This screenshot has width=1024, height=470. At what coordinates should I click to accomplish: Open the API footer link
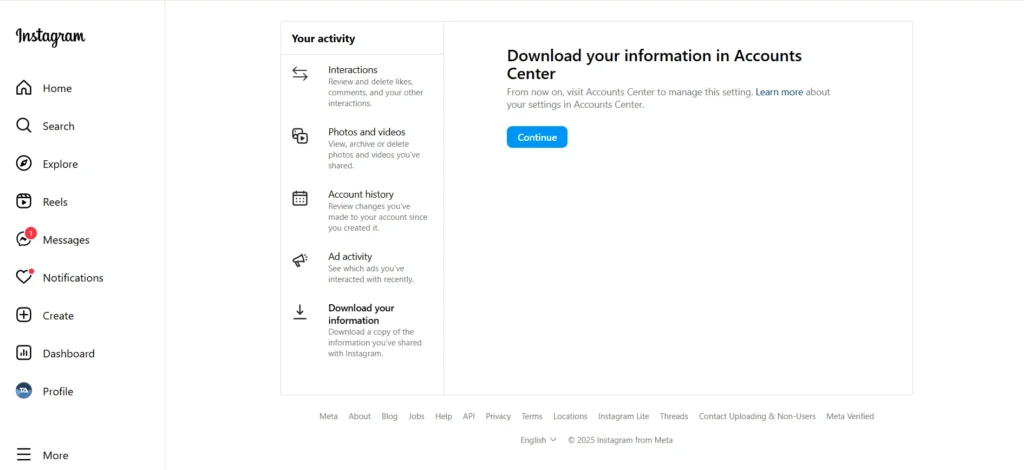tap(468, 416)
